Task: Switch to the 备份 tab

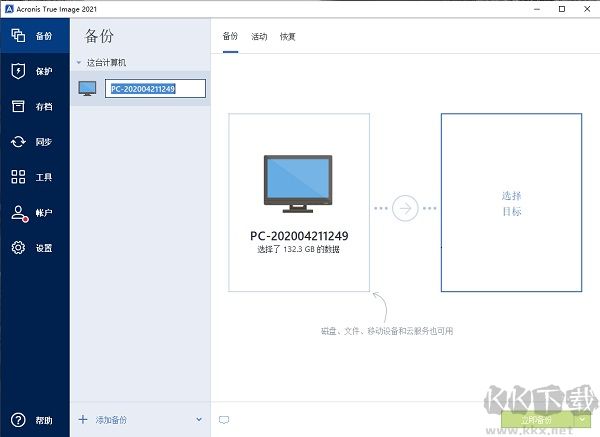Action: pos(230,36)
